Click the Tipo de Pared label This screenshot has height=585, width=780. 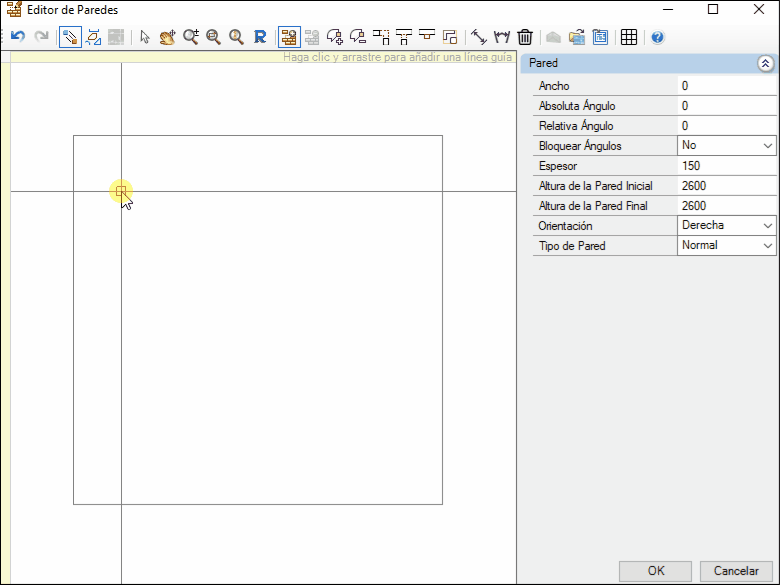tap(572, 246)
